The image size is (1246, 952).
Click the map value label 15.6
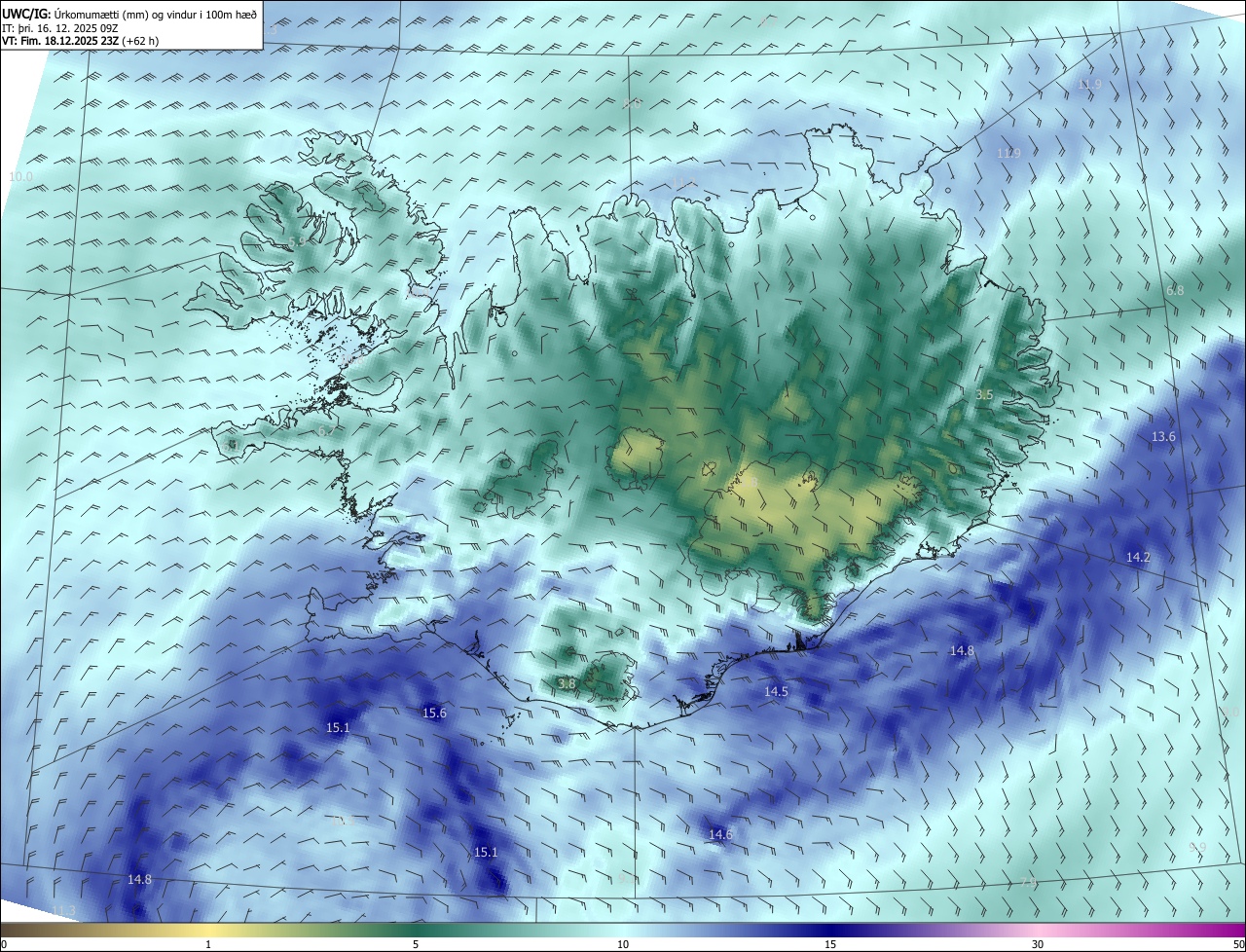[434, 713]
